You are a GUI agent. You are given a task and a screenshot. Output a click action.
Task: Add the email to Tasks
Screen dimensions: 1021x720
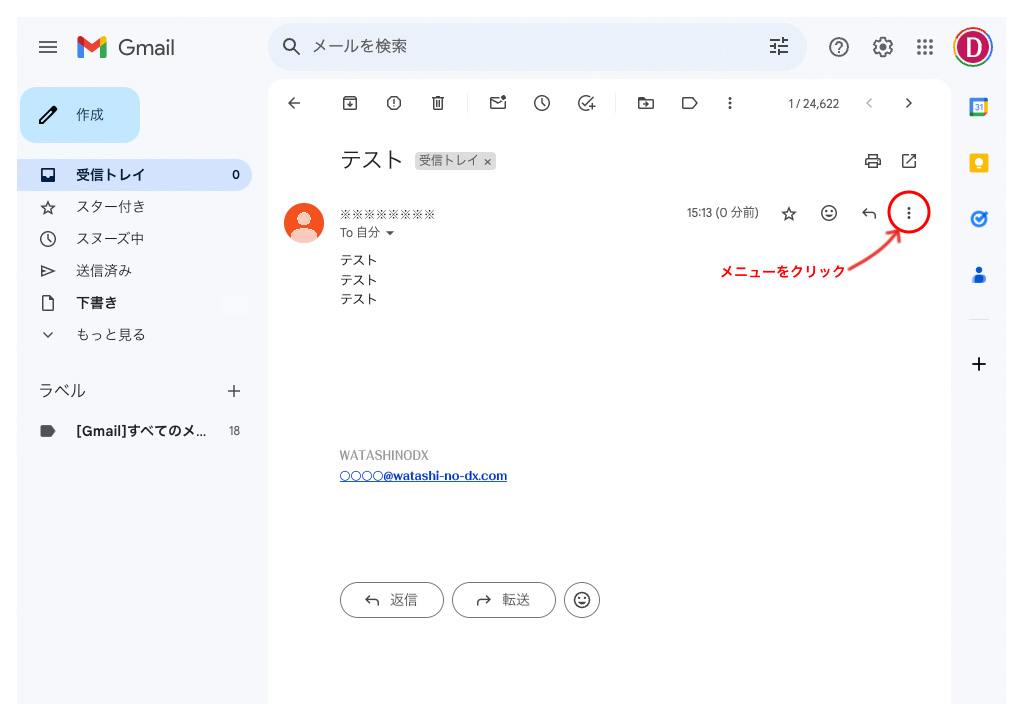tap(587, 103)
